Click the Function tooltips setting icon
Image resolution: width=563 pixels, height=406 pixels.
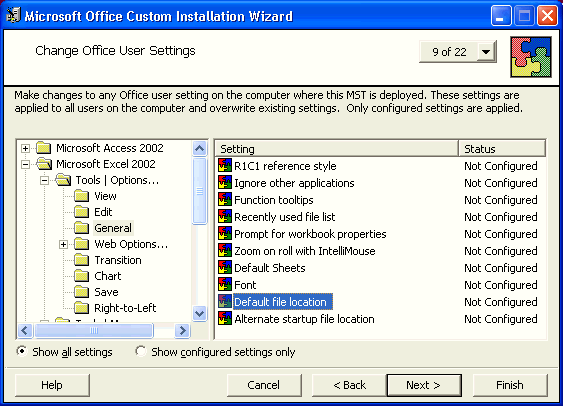[225, 200]
